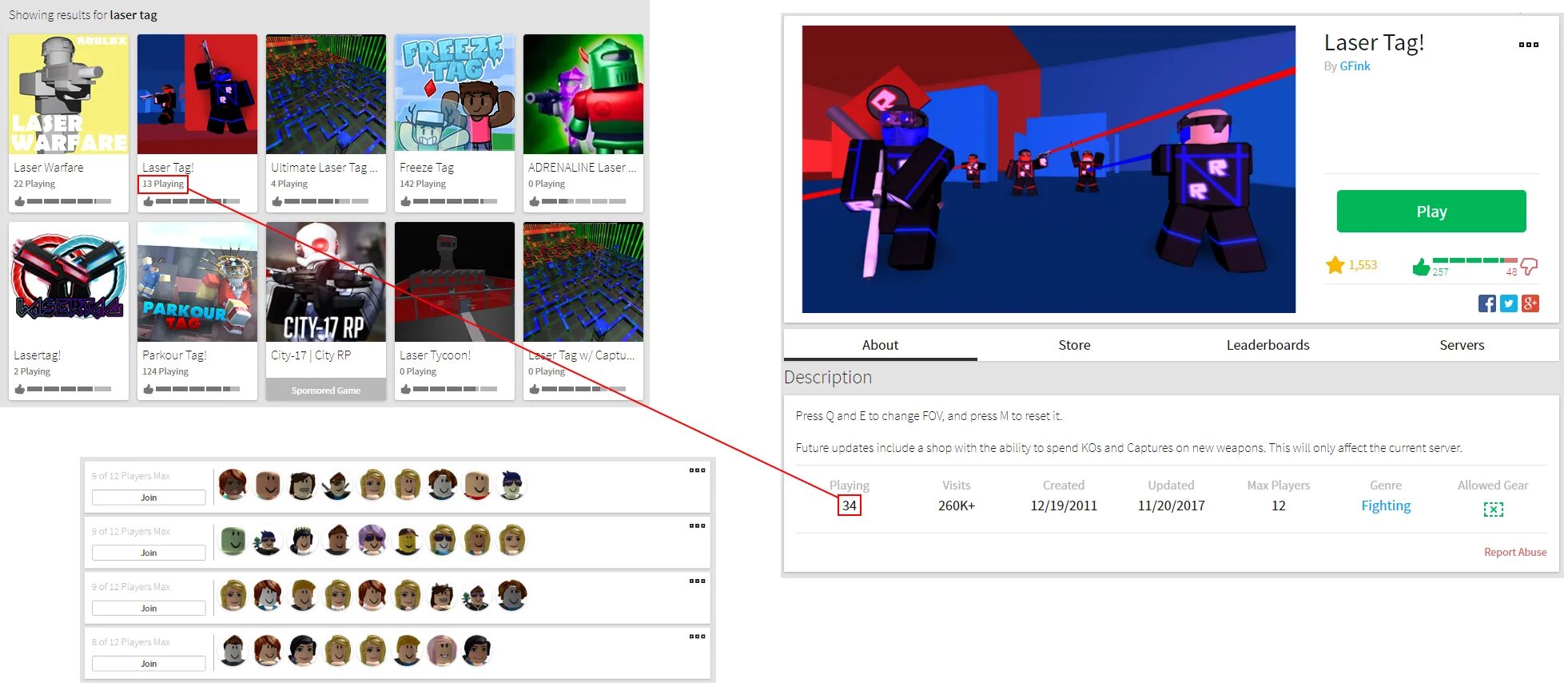Click the rating bar under Freeze Tag
This screenshot has height=686, width=1568.
point(455,201)
